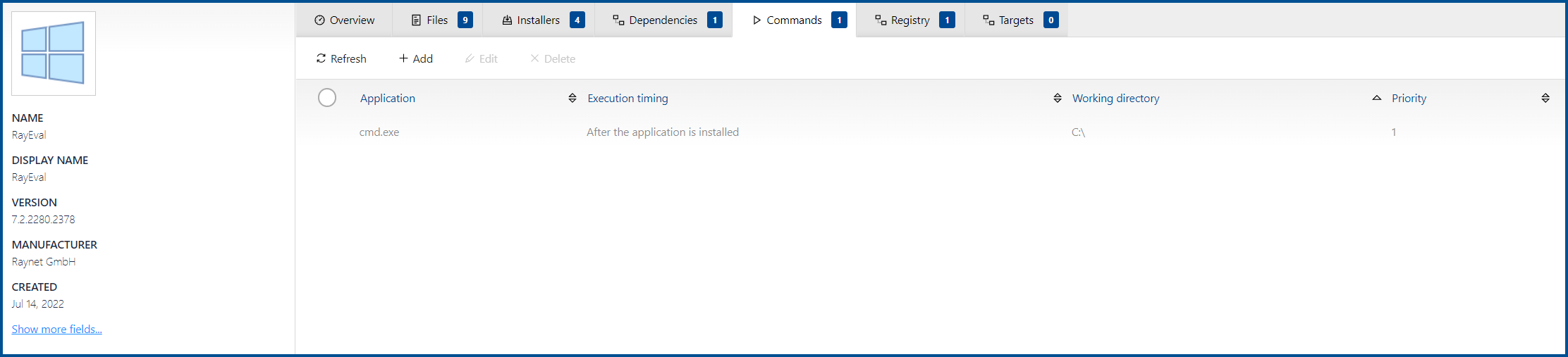
Task: Add a new command
Action: point(416,58)
